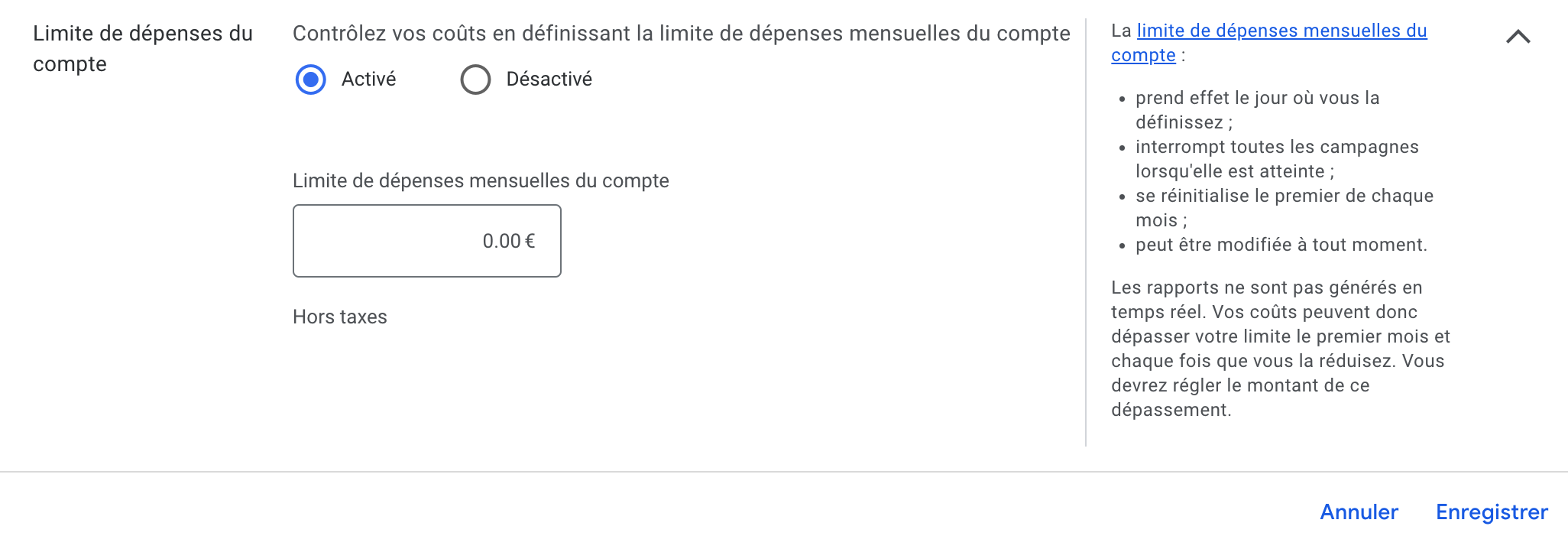Select the Désactivé radio button
This screenshot has height=549, width=1568.
click(x=475, y=80)
